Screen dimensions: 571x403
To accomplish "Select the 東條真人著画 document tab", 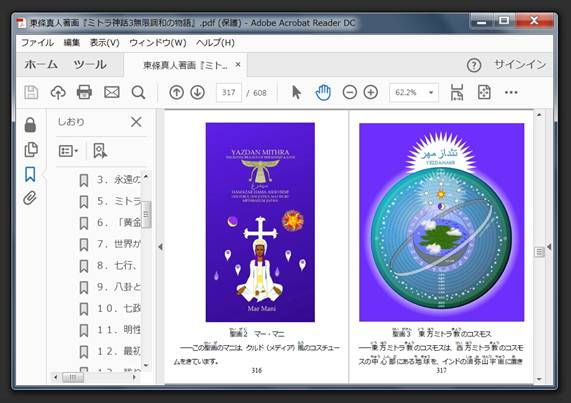I will (x=185, y=65).
